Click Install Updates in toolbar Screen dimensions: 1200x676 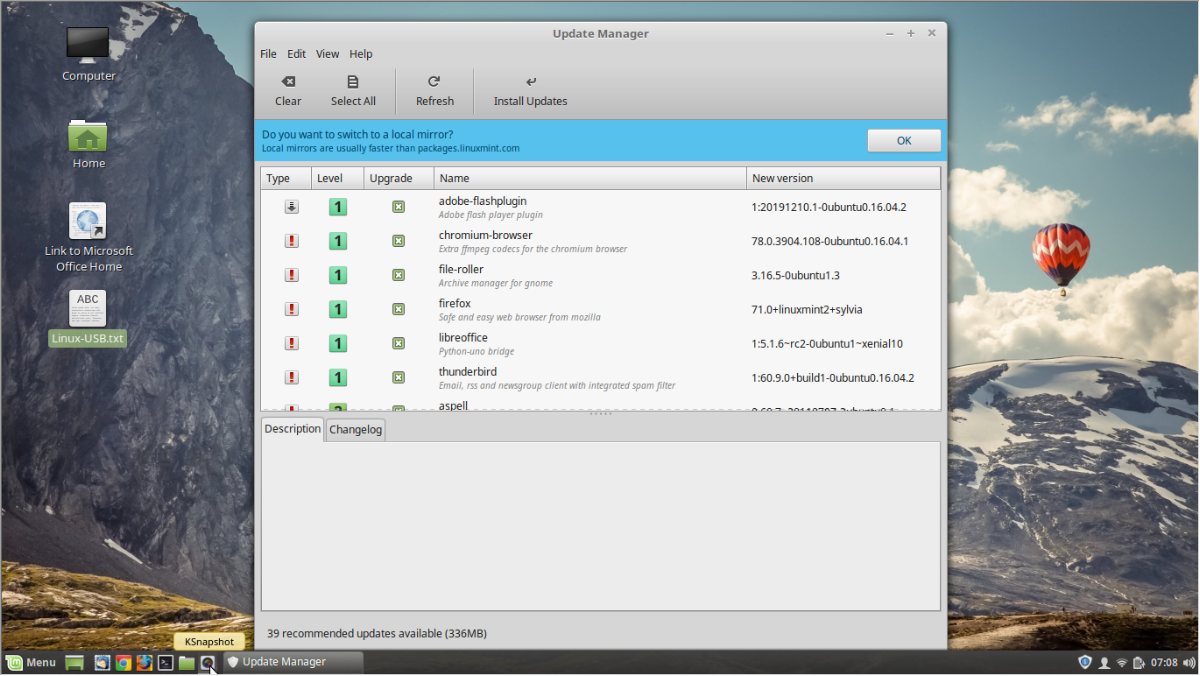[530, 91]
